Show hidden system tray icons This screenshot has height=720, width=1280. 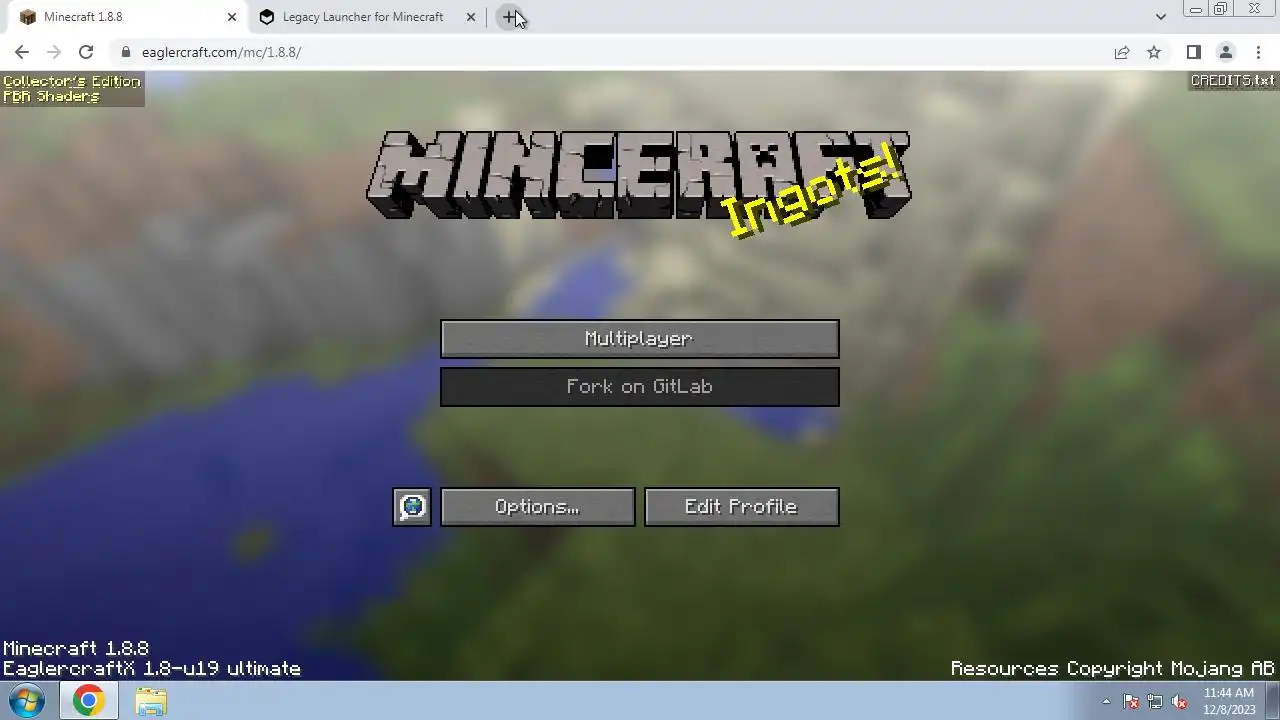click(x=1106, y=701)
